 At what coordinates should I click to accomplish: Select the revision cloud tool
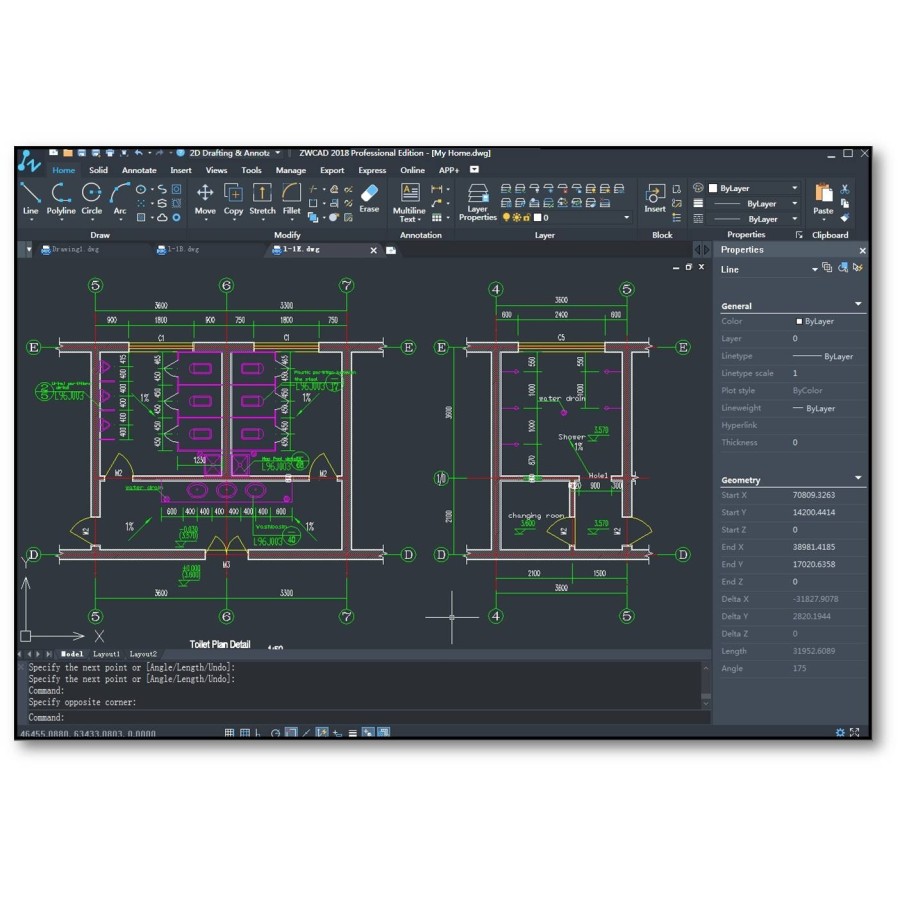click(162, 218)
